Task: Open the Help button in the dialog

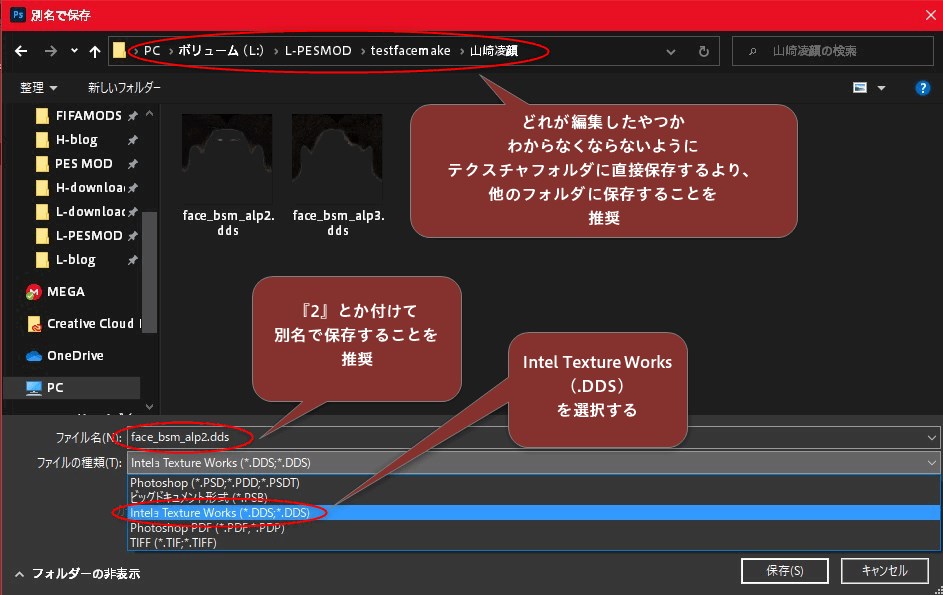Action: [x=921, y=87]
